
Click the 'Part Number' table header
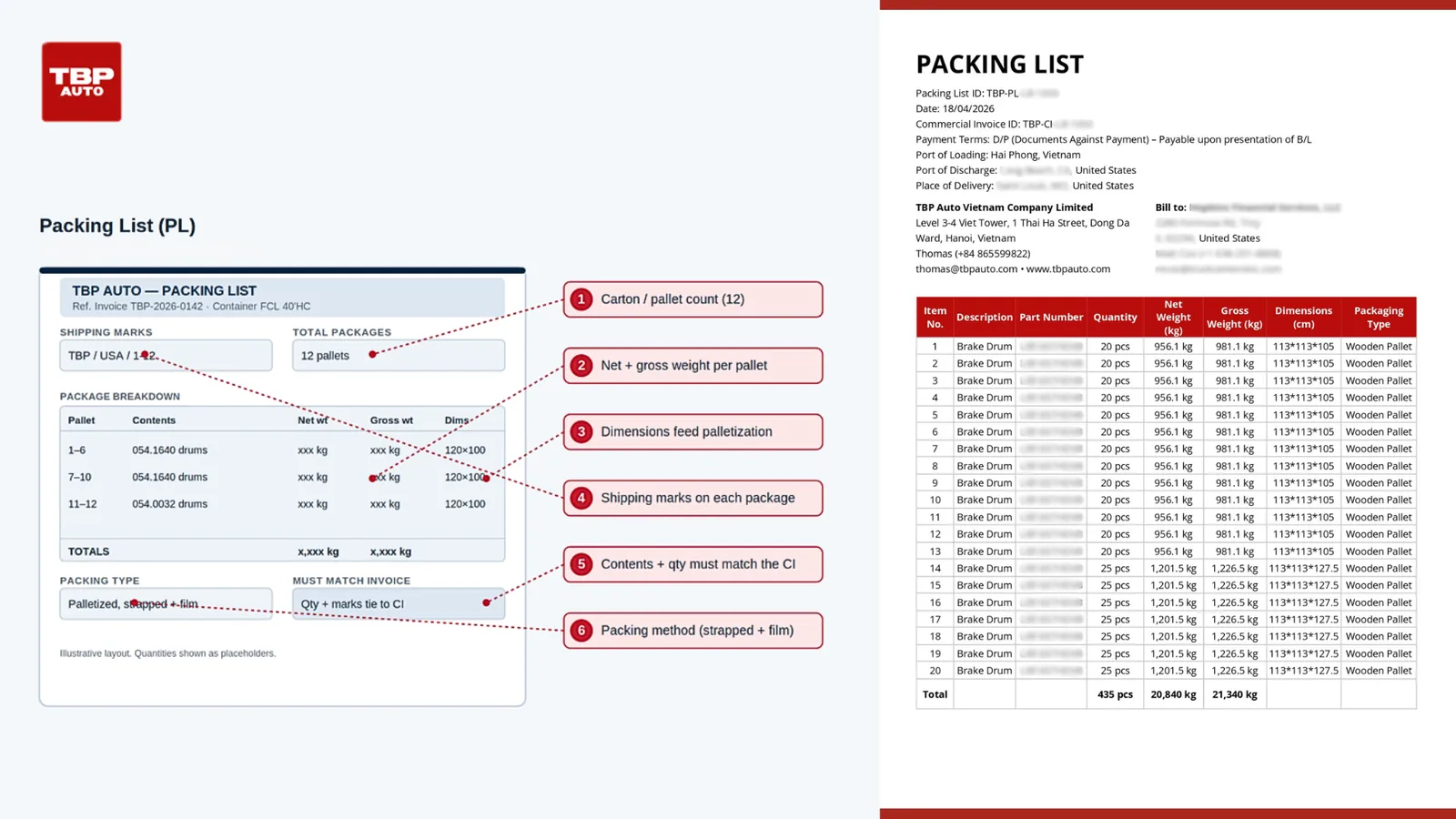pyautogui.click(x=1051, y=318)
